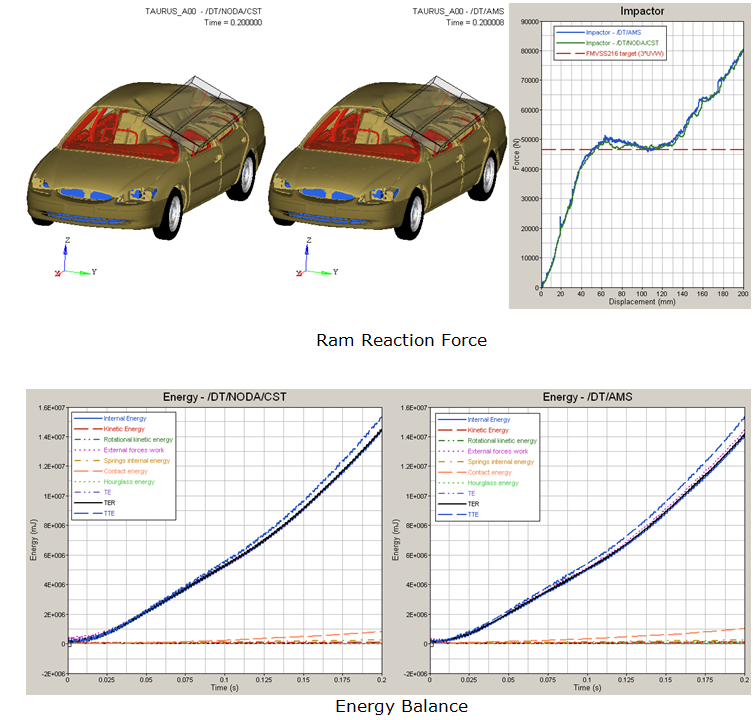Select Kinetic Energy in the NODA/CST legend
The image size is (753, 720).
click(125, 430)
